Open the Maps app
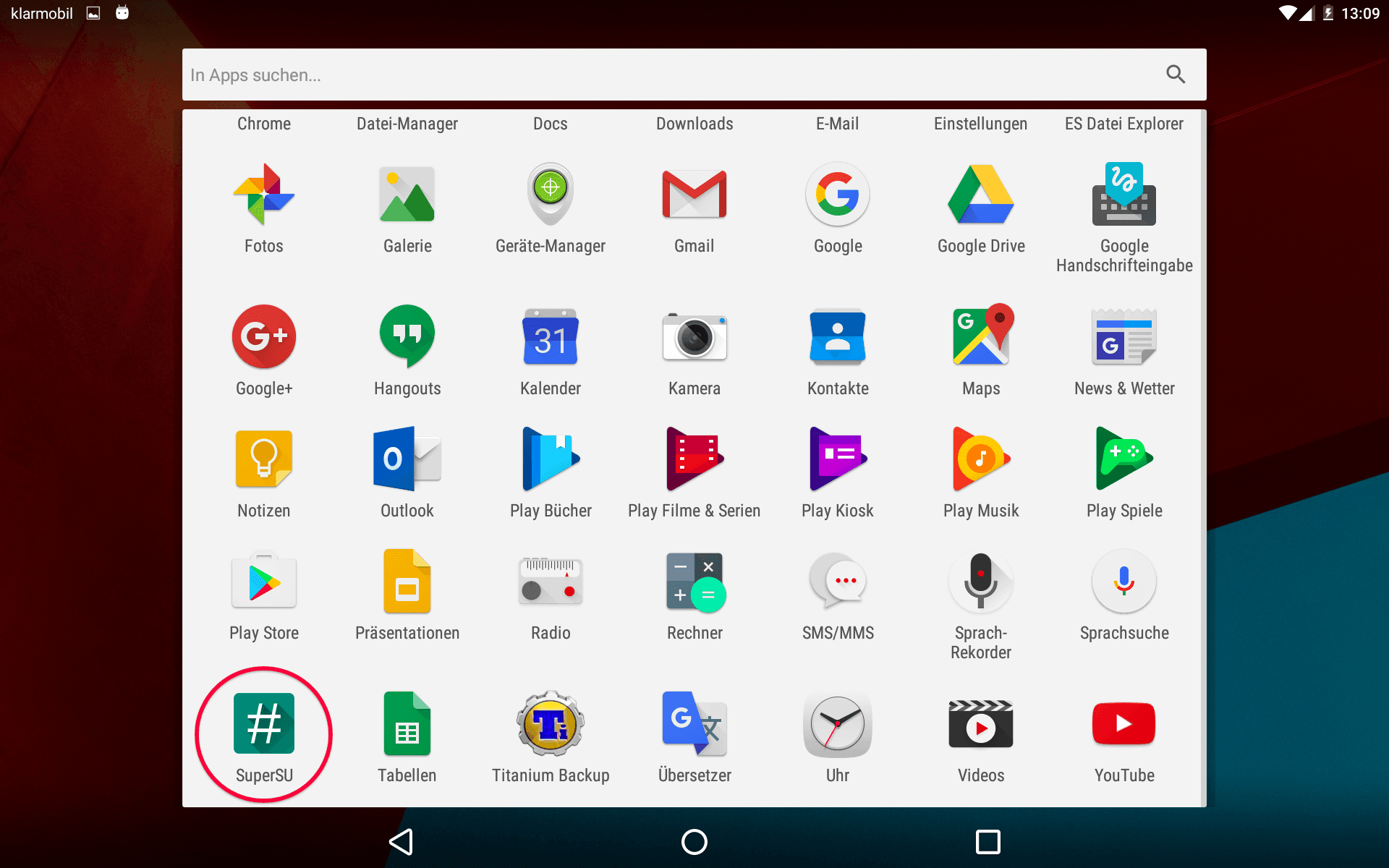The width and height of the screenshot is (1389, 868). pyautogui.click(x=981, y=334)
